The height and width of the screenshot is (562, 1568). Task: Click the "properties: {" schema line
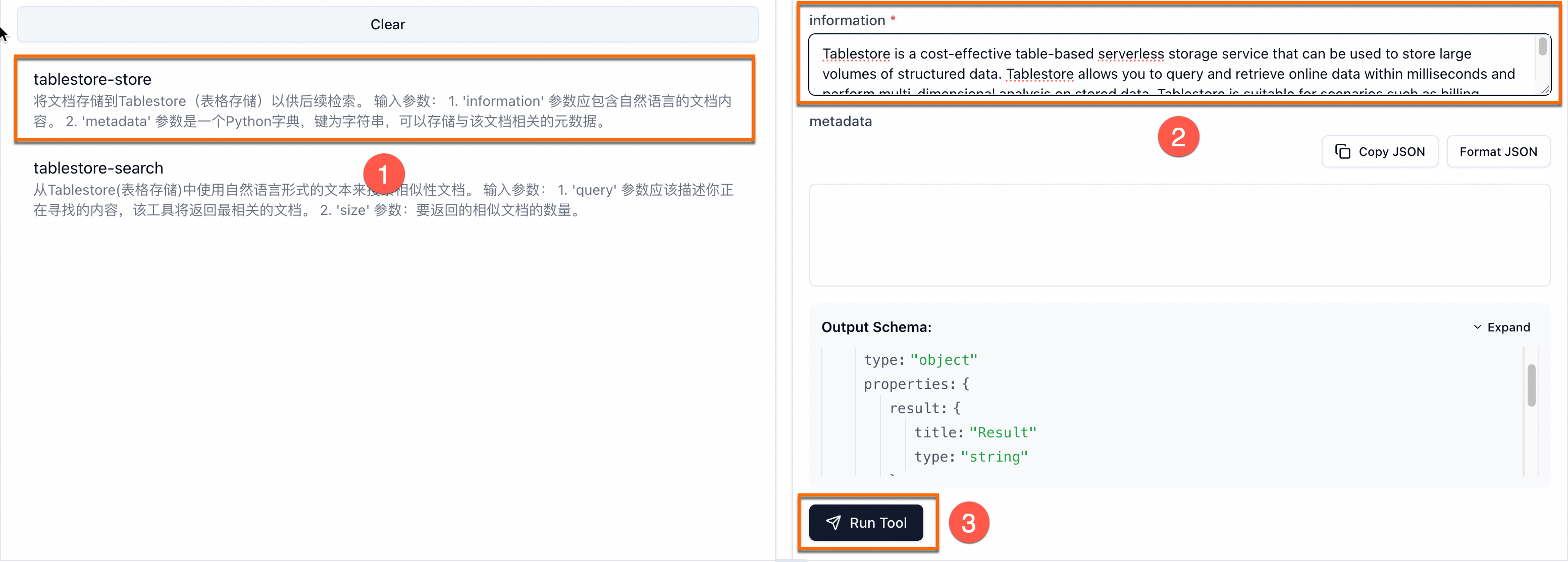(x=916, y=384)
